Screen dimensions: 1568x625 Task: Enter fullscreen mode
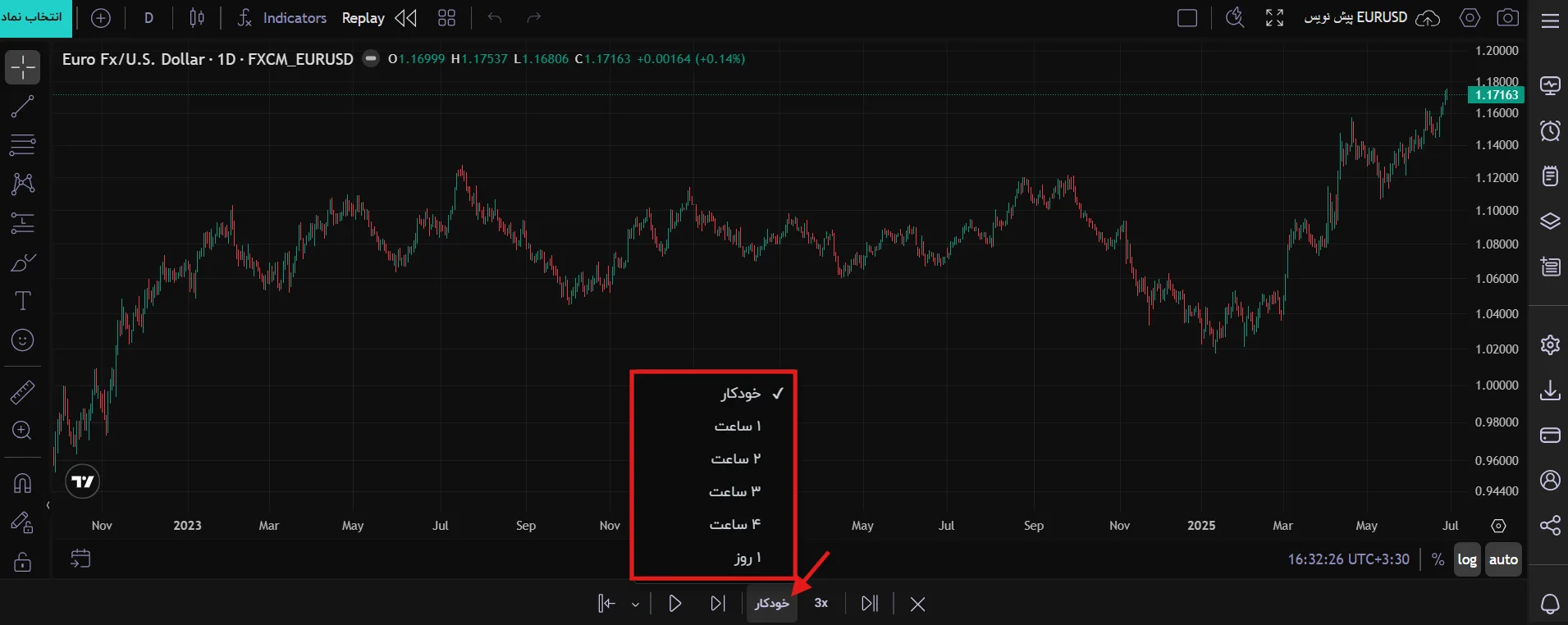tap(1274, 18)
